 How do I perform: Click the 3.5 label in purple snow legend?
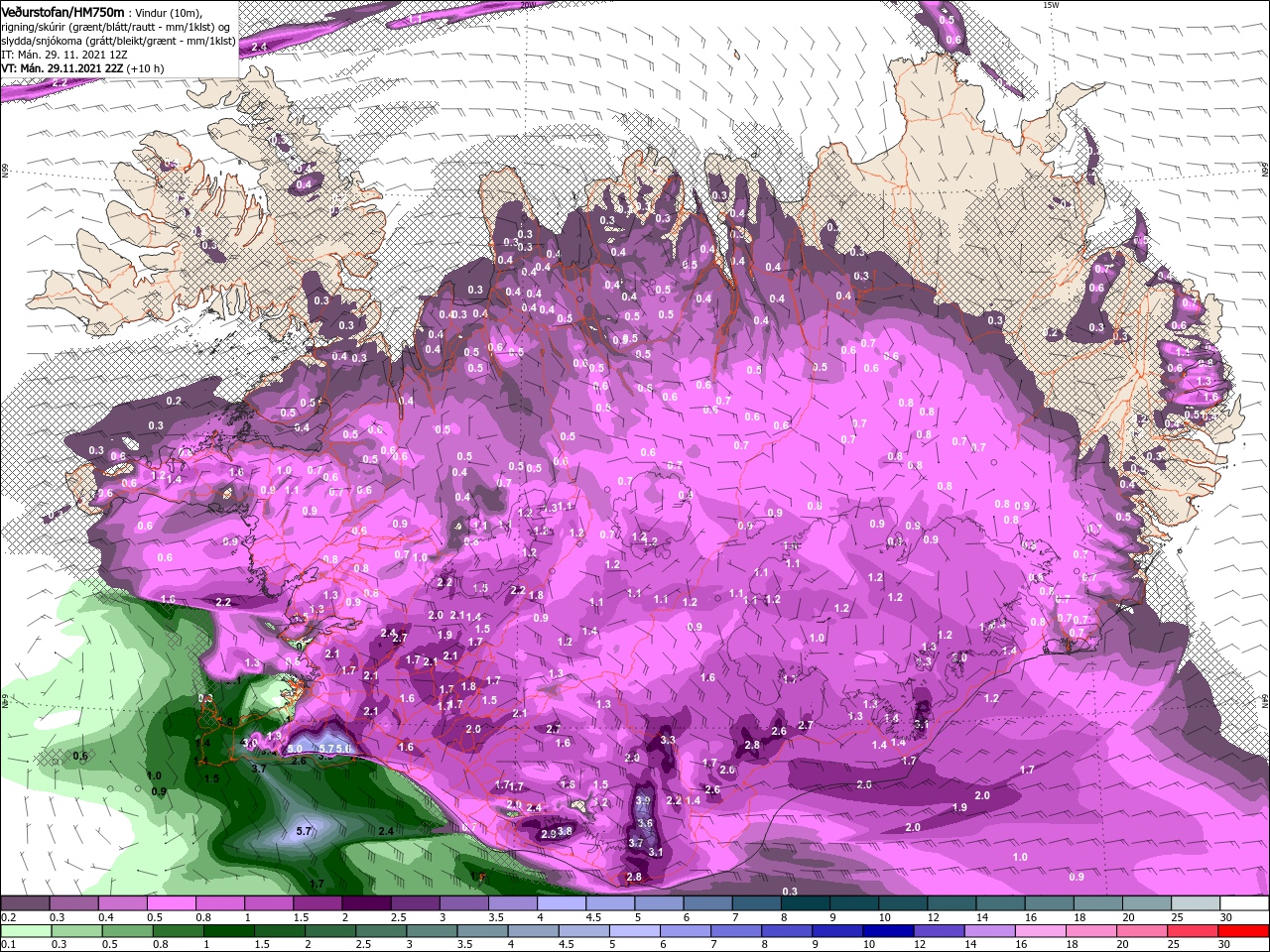pos(495,917)
